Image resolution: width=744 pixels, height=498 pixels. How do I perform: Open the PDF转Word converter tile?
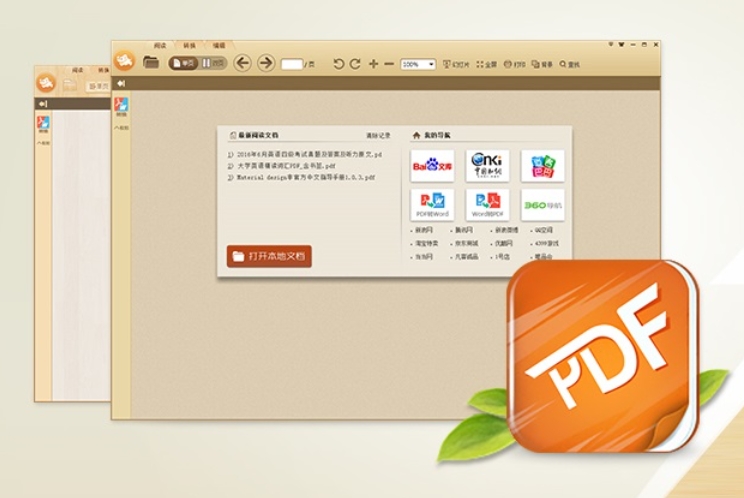(432, 205)
